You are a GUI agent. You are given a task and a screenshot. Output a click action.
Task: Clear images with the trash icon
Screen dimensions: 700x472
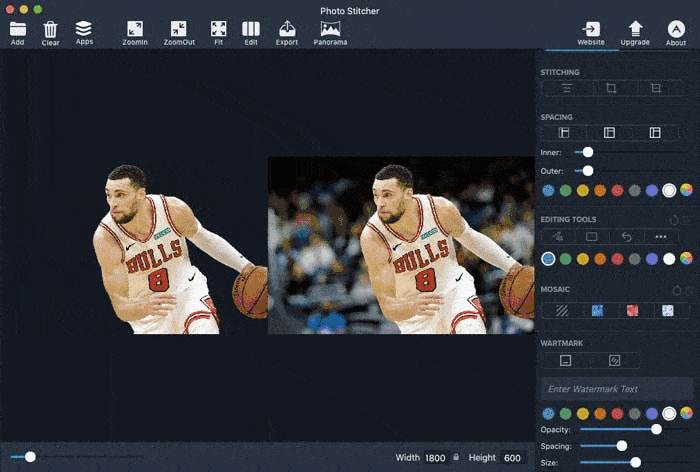[50, 29]
